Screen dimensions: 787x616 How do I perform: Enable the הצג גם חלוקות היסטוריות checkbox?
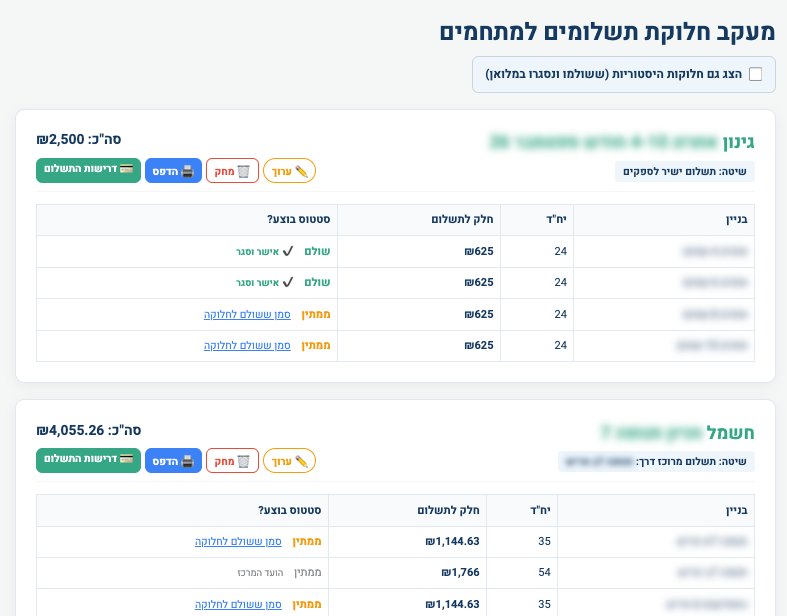[755, 74]
